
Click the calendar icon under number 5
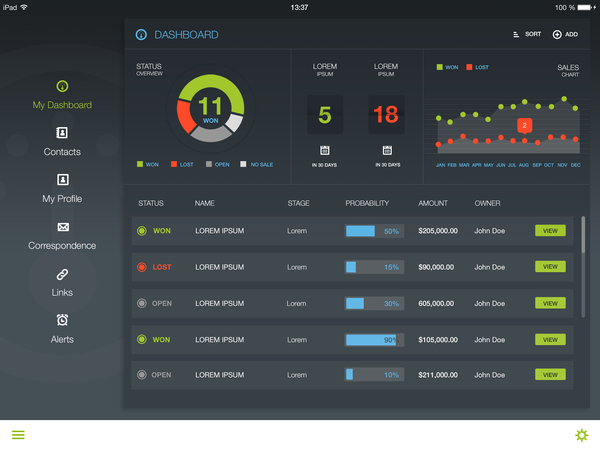(x=325, y=150)
